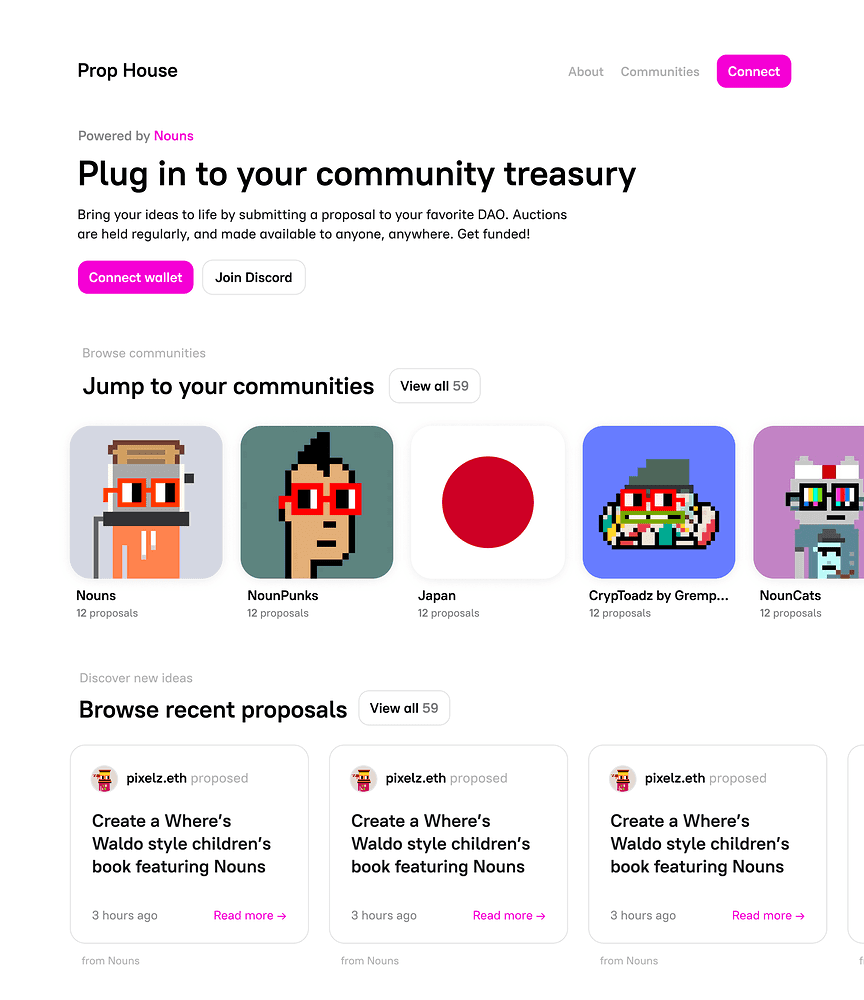Open the About page

point(585,71)
